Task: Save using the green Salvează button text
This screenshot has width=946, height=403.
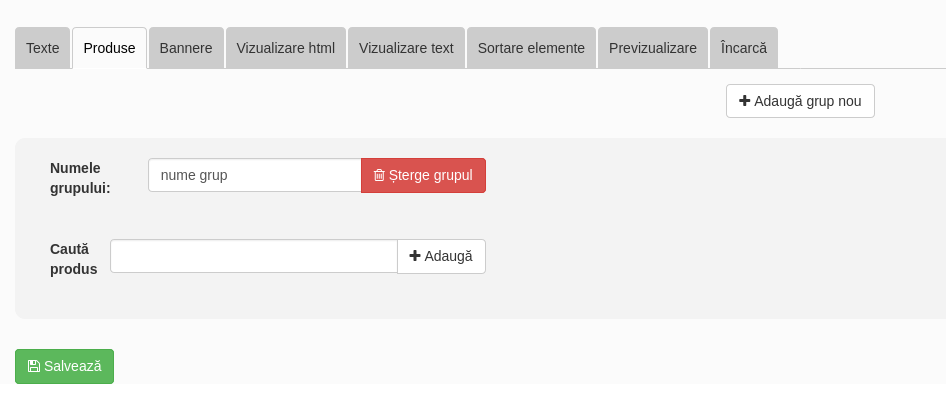Action: click(72, 366)
